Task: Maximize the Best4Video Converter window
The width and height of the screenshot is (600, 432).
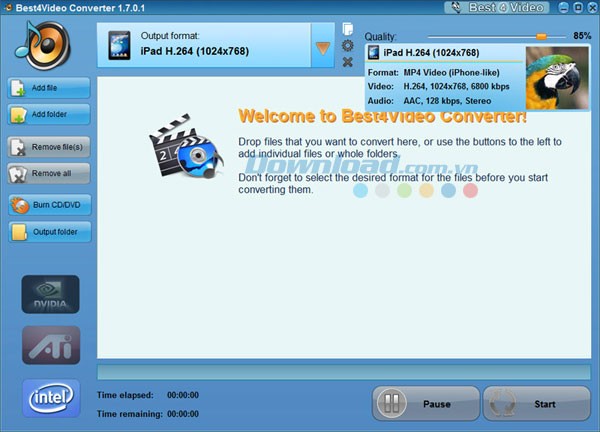Action: click(578, 8)
